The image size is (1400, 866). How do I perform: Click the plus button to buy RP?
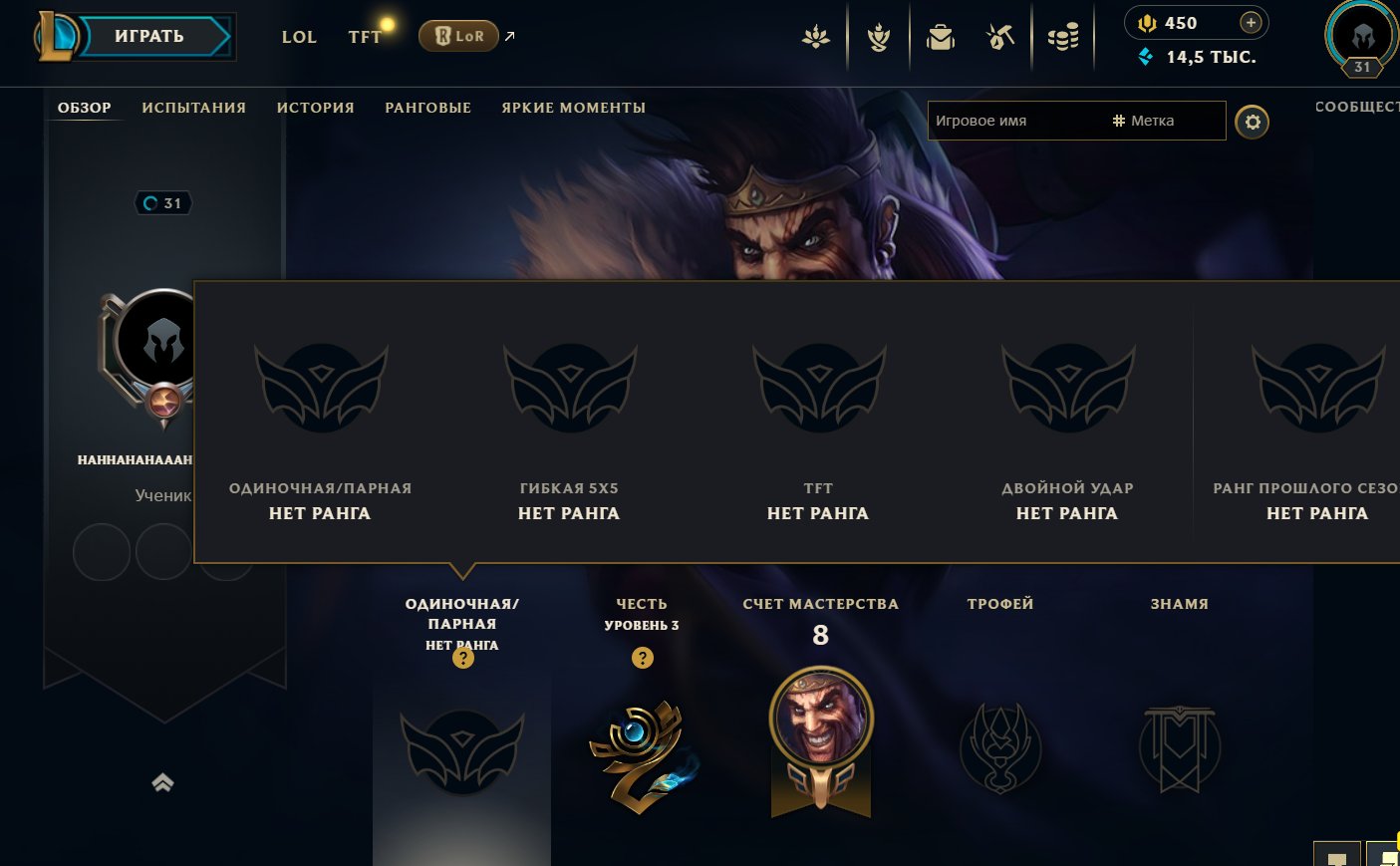coord(1251,22)
